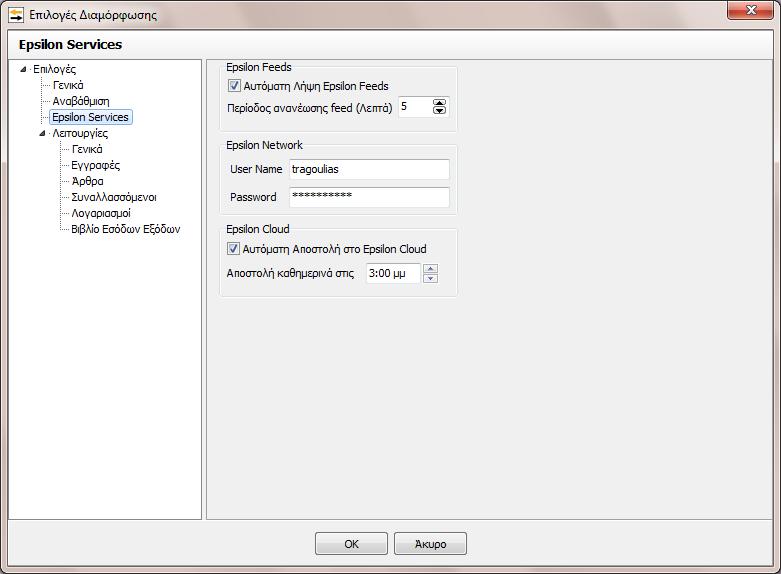
Task: Open the Συναλλασσόμενοι settings page
Action: pyautogui.click(x=114, y=197)
